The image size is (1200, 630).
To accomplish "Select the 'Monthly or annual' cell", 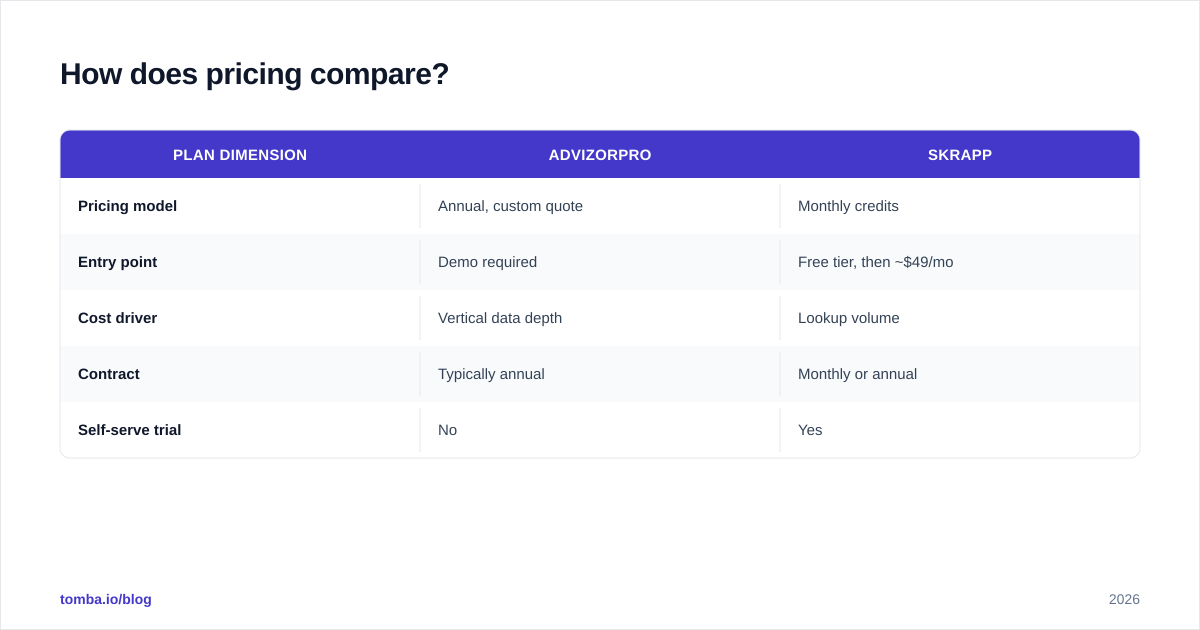I will pos(857,374).
